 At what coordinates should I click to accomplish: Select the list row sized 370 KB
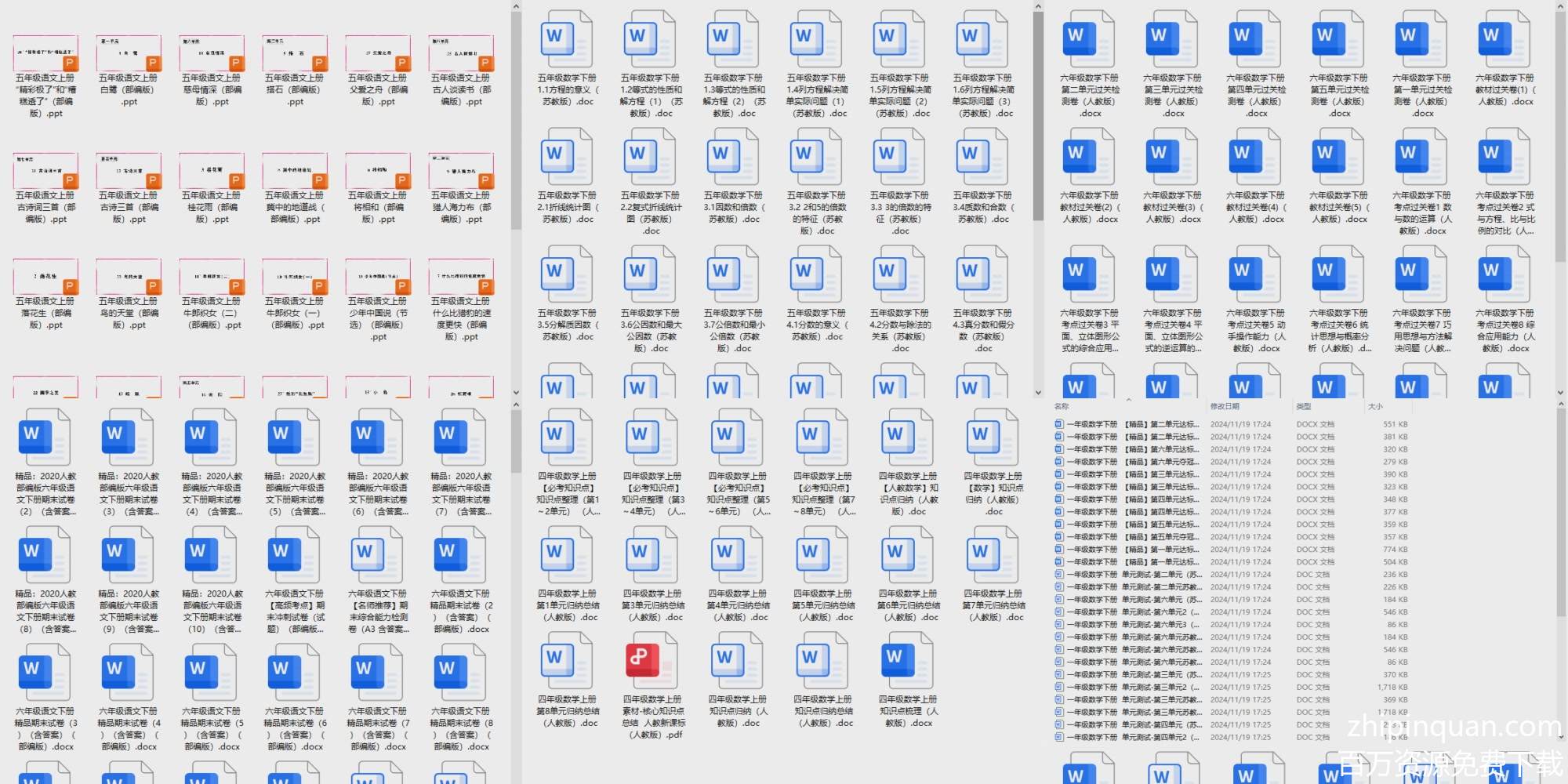[x=1231, y=675]
